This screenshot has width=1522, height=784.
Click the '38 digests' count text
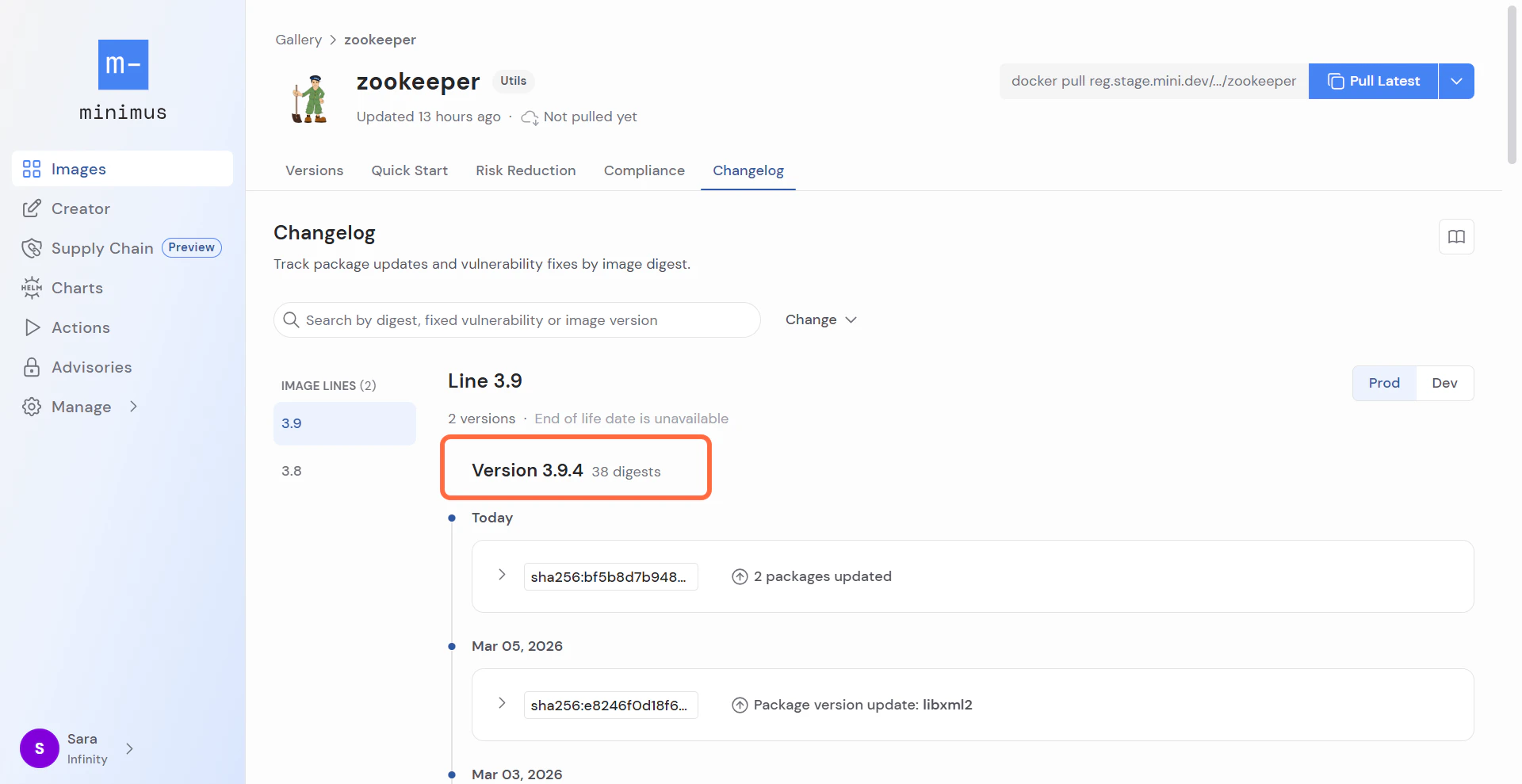coord(625,472)
